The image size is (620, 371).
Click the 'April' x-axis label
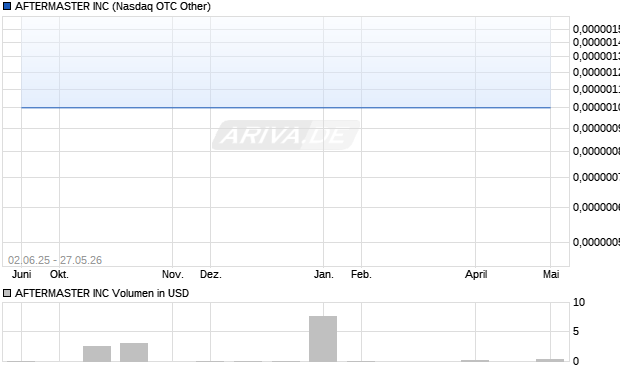pyautogui.click(x=476, y=274)
